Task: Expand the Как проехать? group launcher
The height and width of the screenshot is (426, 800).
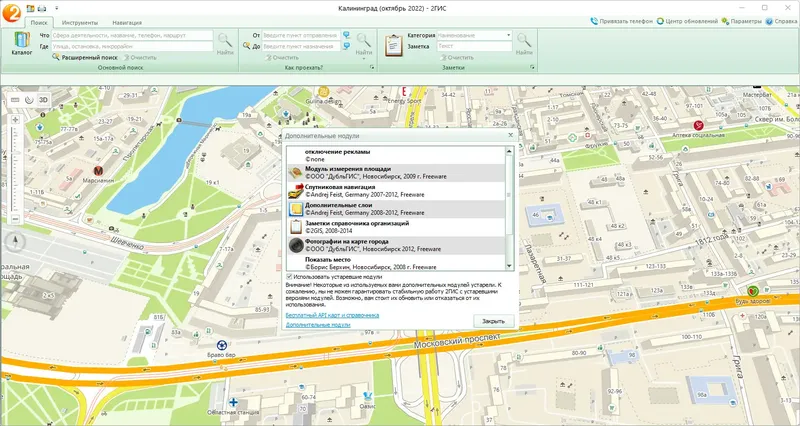Action: 371,67
